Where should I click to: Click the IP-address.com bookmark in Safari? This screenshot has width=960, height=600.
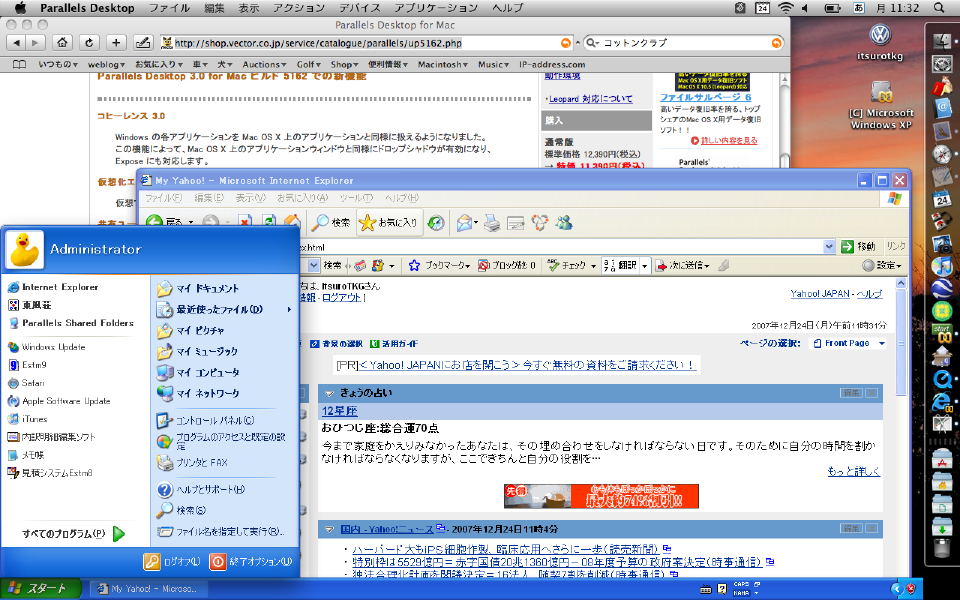pos(552,64)
